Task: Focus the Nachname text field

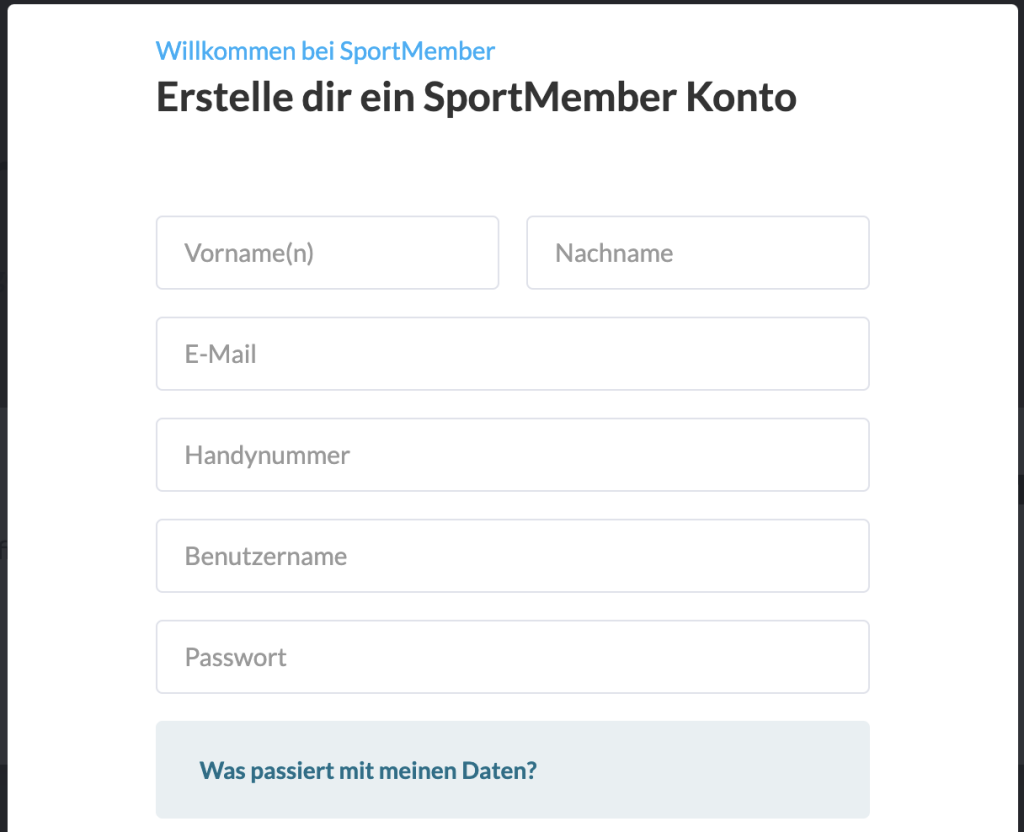Action: 697,253
